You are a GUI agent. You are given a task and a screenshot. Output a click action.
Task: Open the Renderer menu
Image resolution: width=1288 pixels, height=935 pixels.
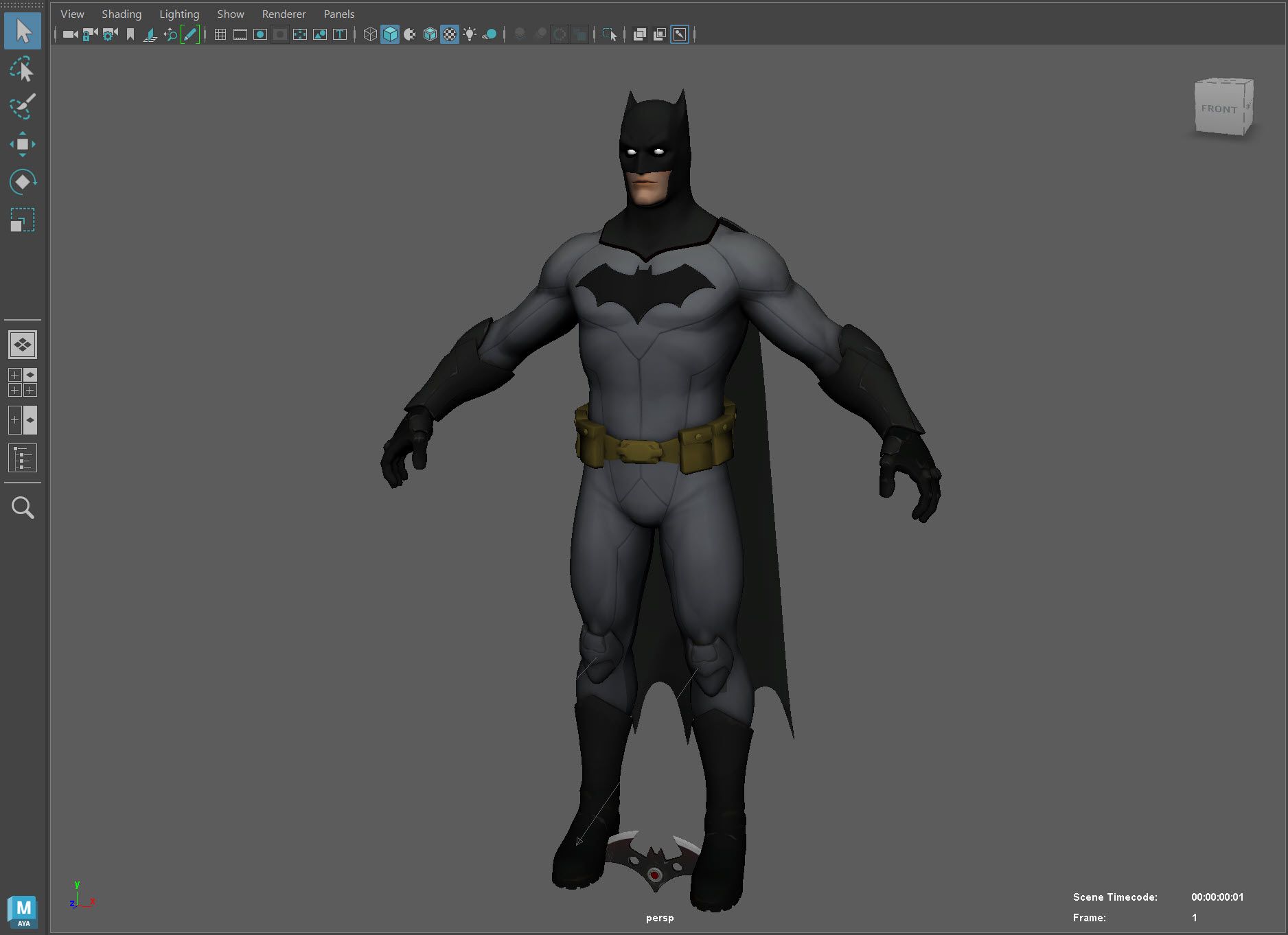pos(284,14)
